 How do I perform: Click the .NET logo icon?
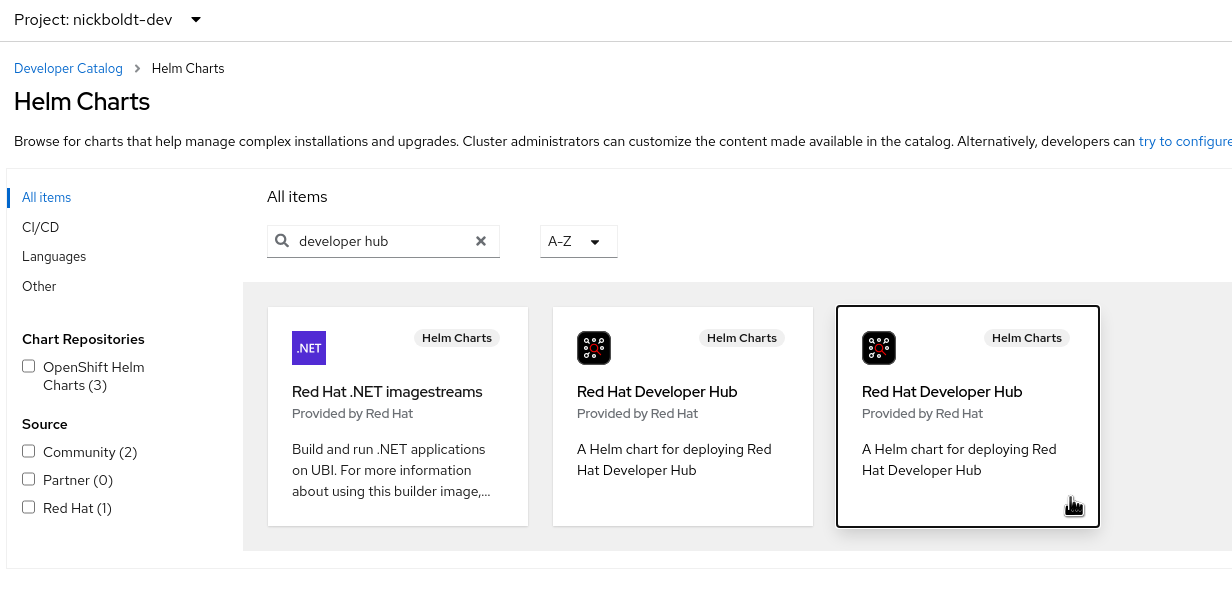[309, 348]
